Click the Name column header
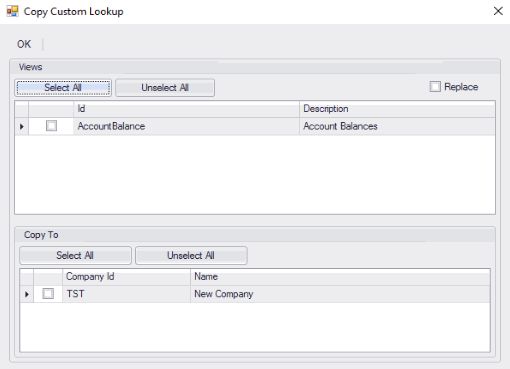This screenshot has width=510, height=369. pyautogui.click(x=340, y=277)
